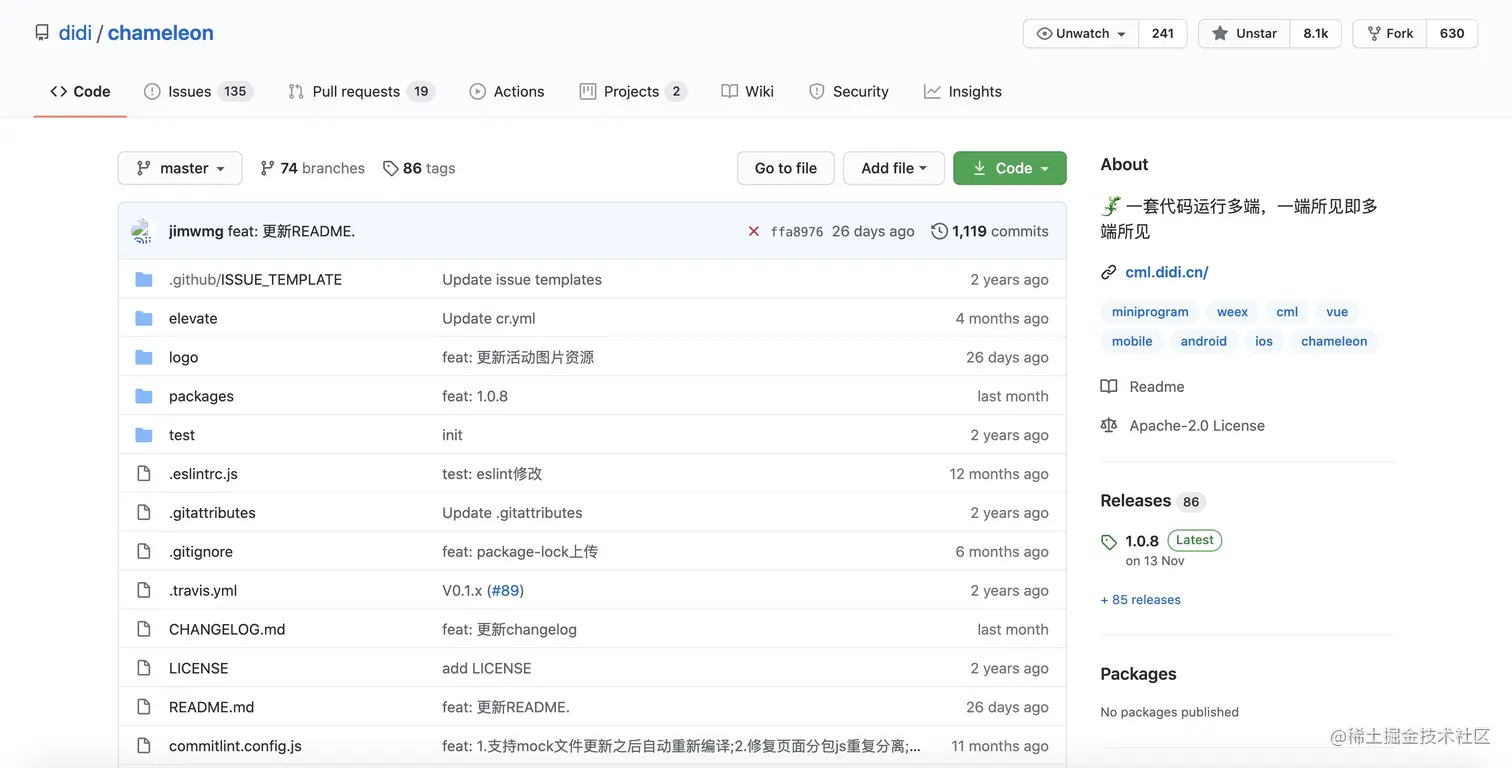Click the repository book icon beside didi
The height and width of the screenshot is (768, 1512).
pyautogui.click(x=42, y=33)
